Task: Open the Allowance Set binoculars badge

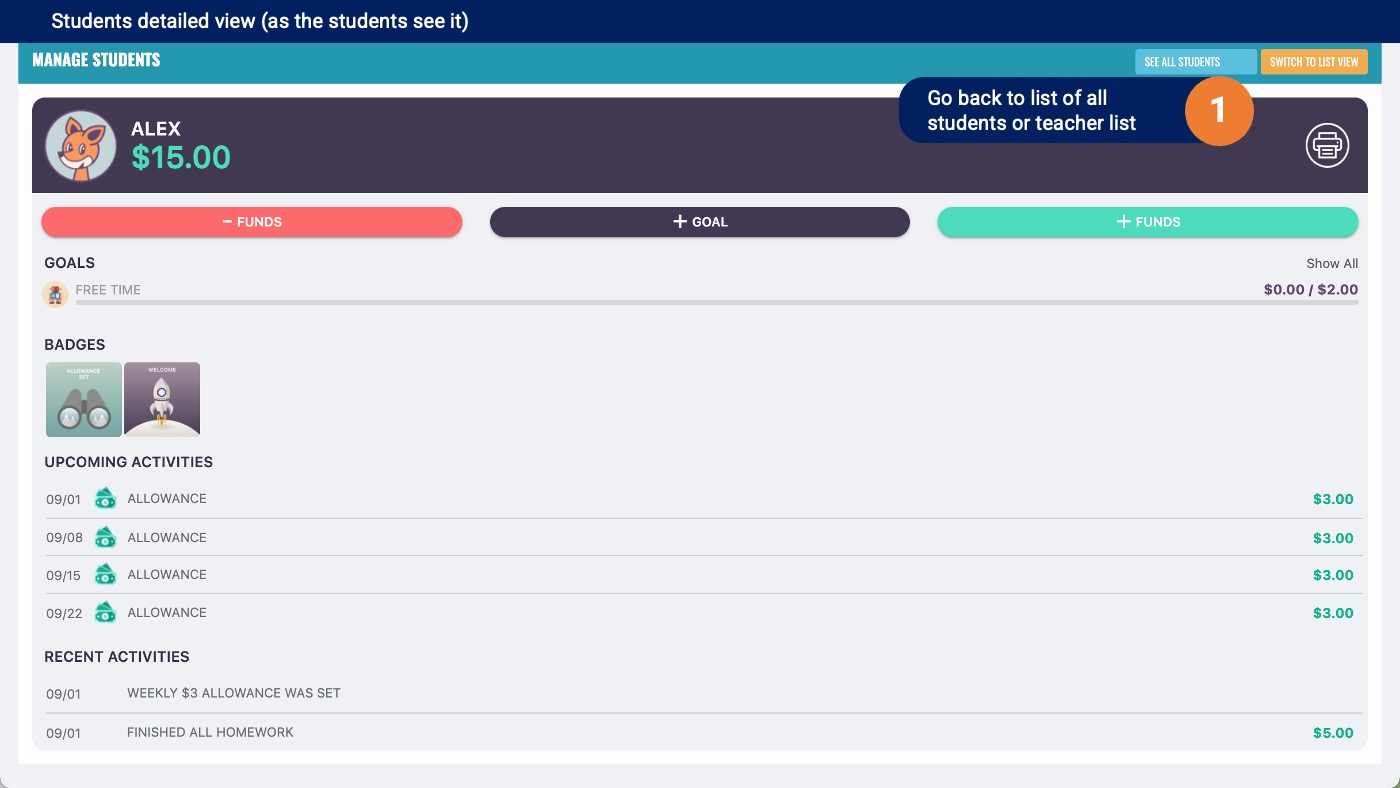Action: (84, 399)
